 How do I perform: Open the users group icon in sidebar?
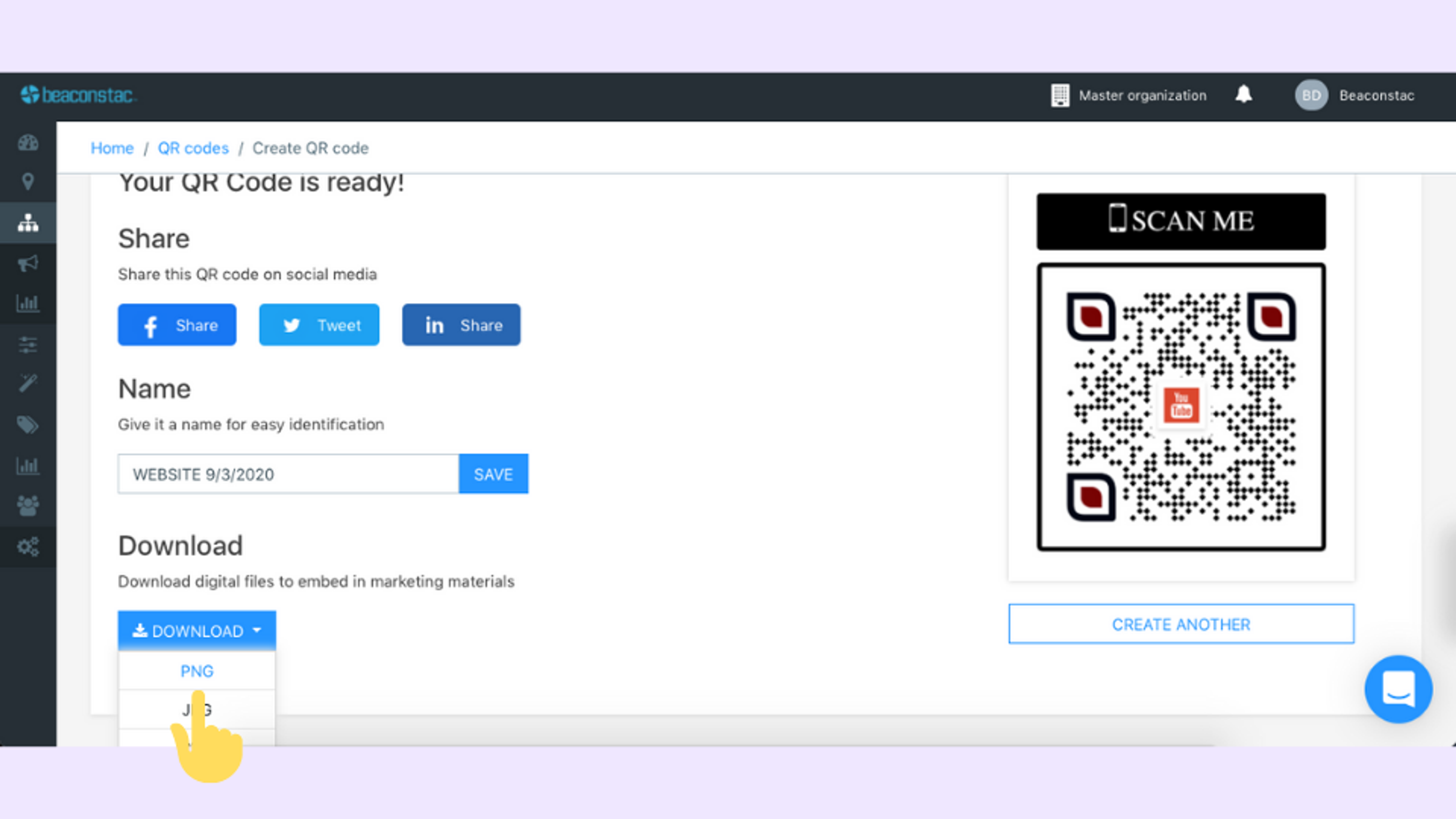28,506
